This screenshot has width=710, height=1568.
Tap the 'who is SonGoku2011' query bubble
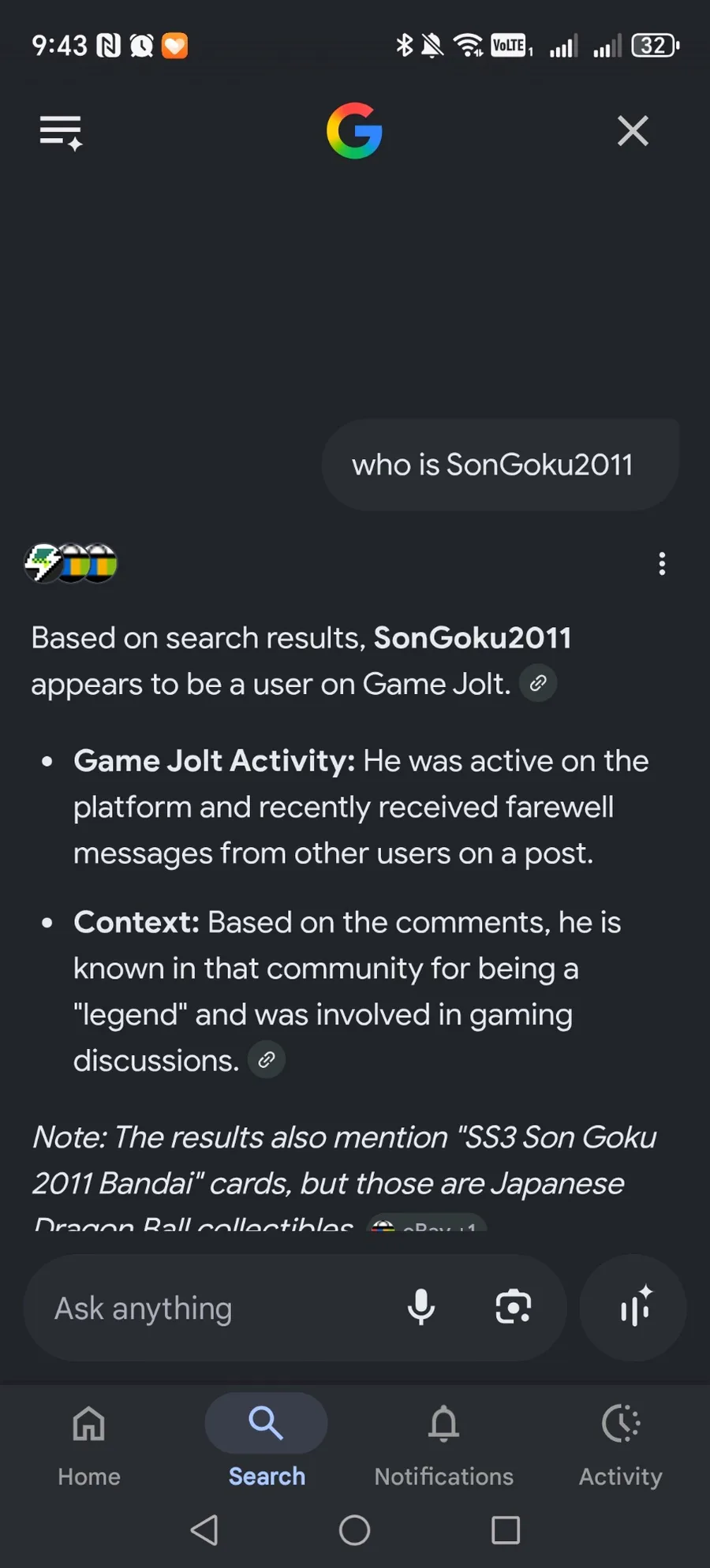point(500,465)
